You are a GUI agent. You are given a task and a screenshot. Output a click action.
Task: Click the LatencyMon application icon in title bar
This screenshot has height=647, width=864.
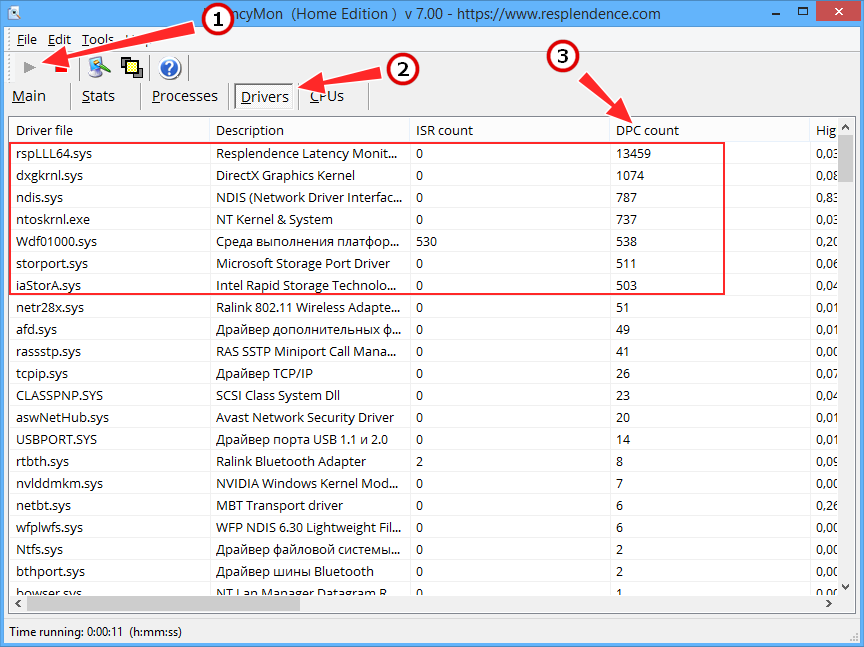click(x=14, y=13)
